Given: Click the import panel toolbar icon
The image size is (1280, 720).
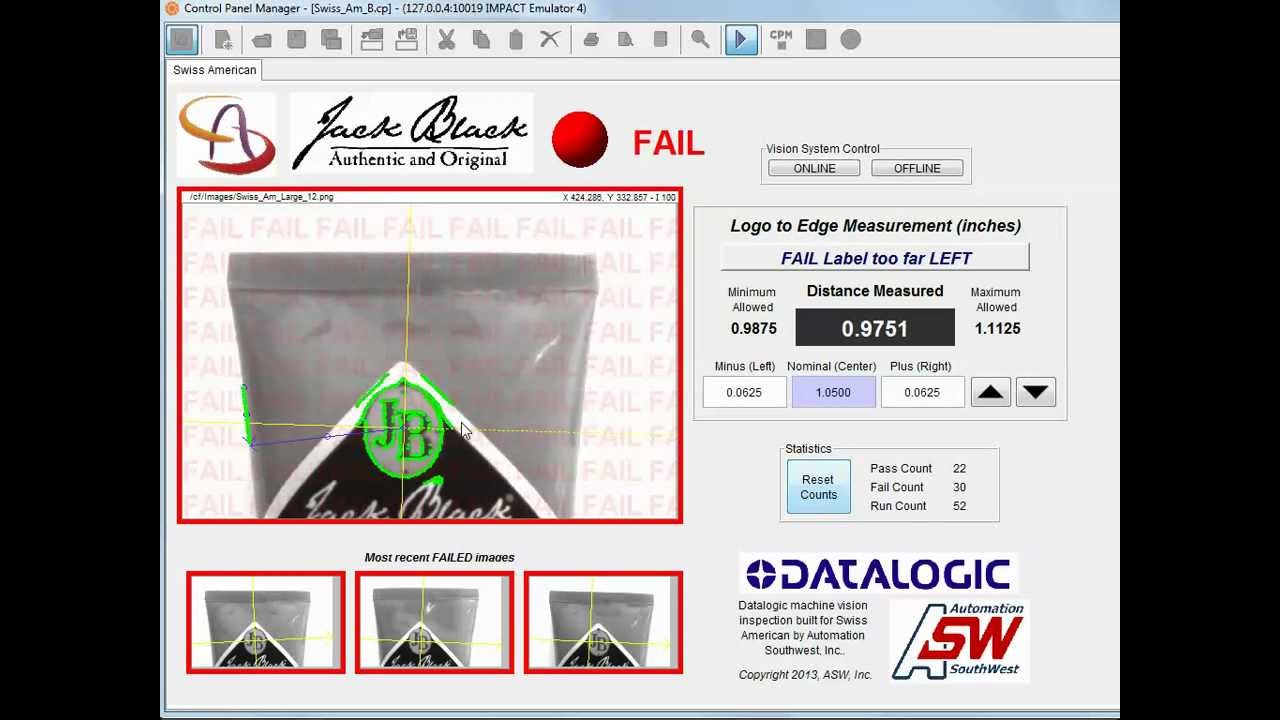Looking at the screenshot, I should click(x=372, y=39).
